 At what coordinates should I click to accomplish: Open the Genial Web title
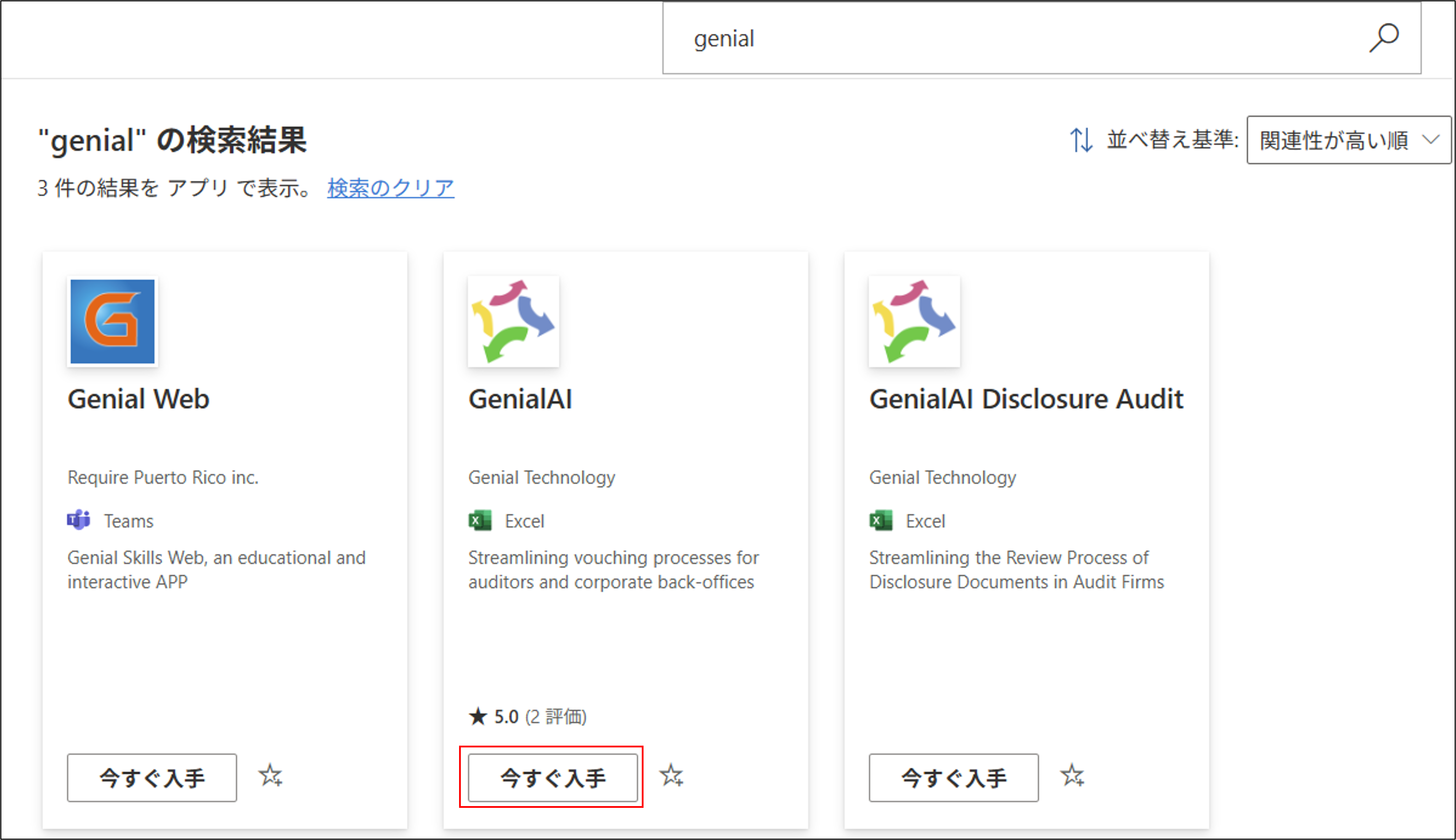pyautogui.click(x=139, y=399)
